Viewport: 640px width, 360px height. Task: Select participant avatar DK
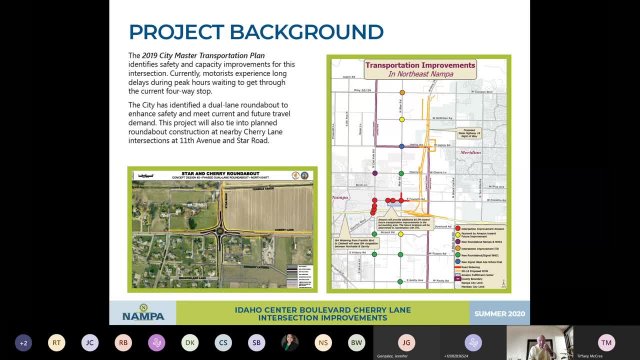(190, 343)
